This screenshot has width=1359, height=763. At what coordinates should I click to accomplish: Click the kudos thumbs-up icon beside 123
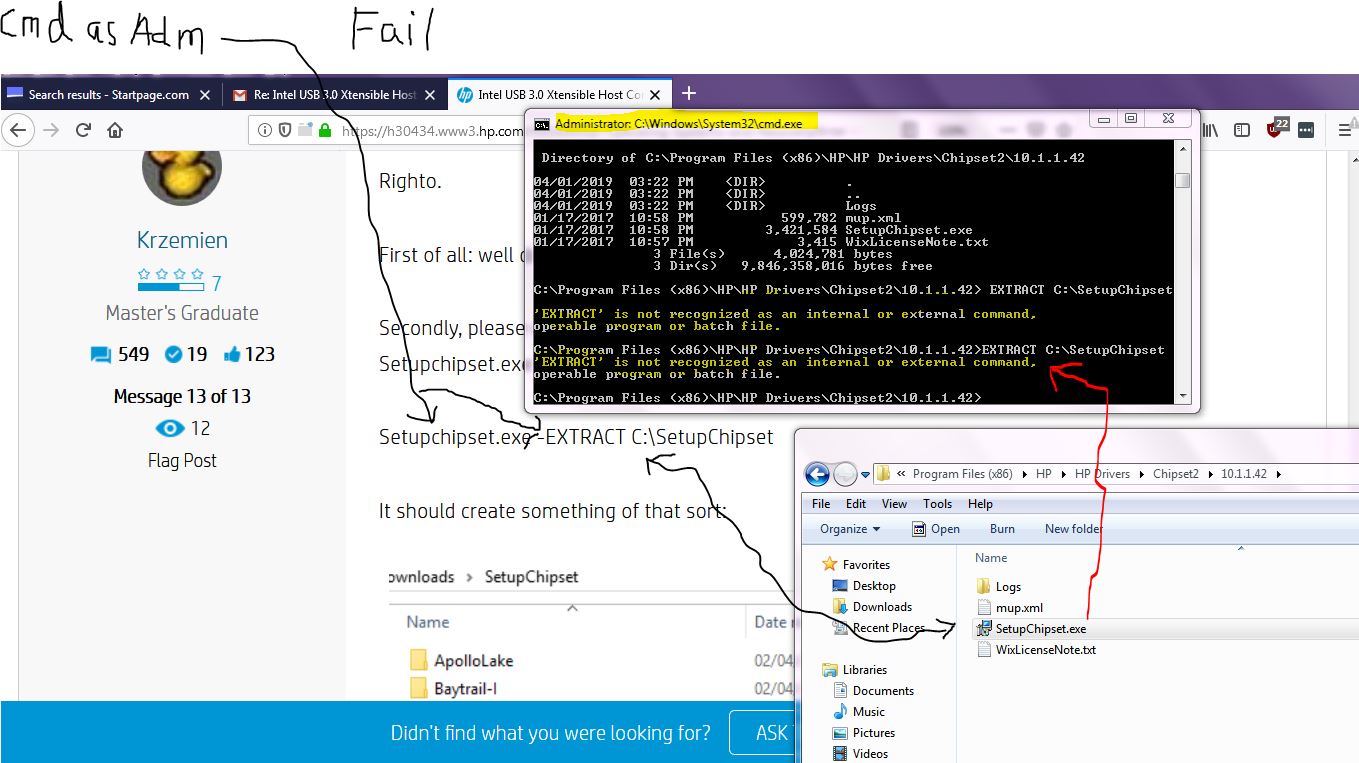[x=233, y=354]
